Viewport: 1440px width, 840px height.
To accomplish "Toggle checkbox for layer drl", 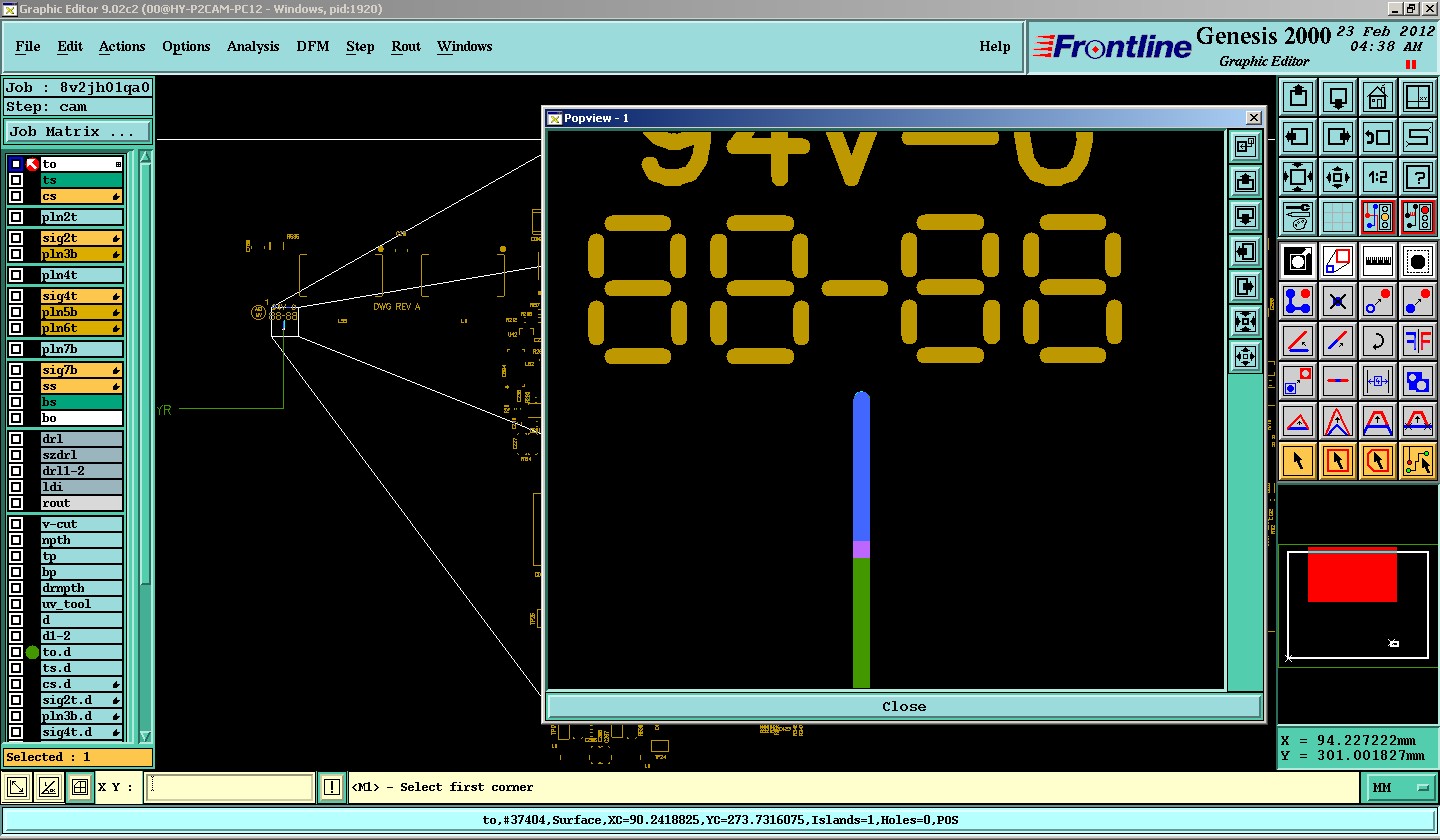I will click(x=16, y=439).
